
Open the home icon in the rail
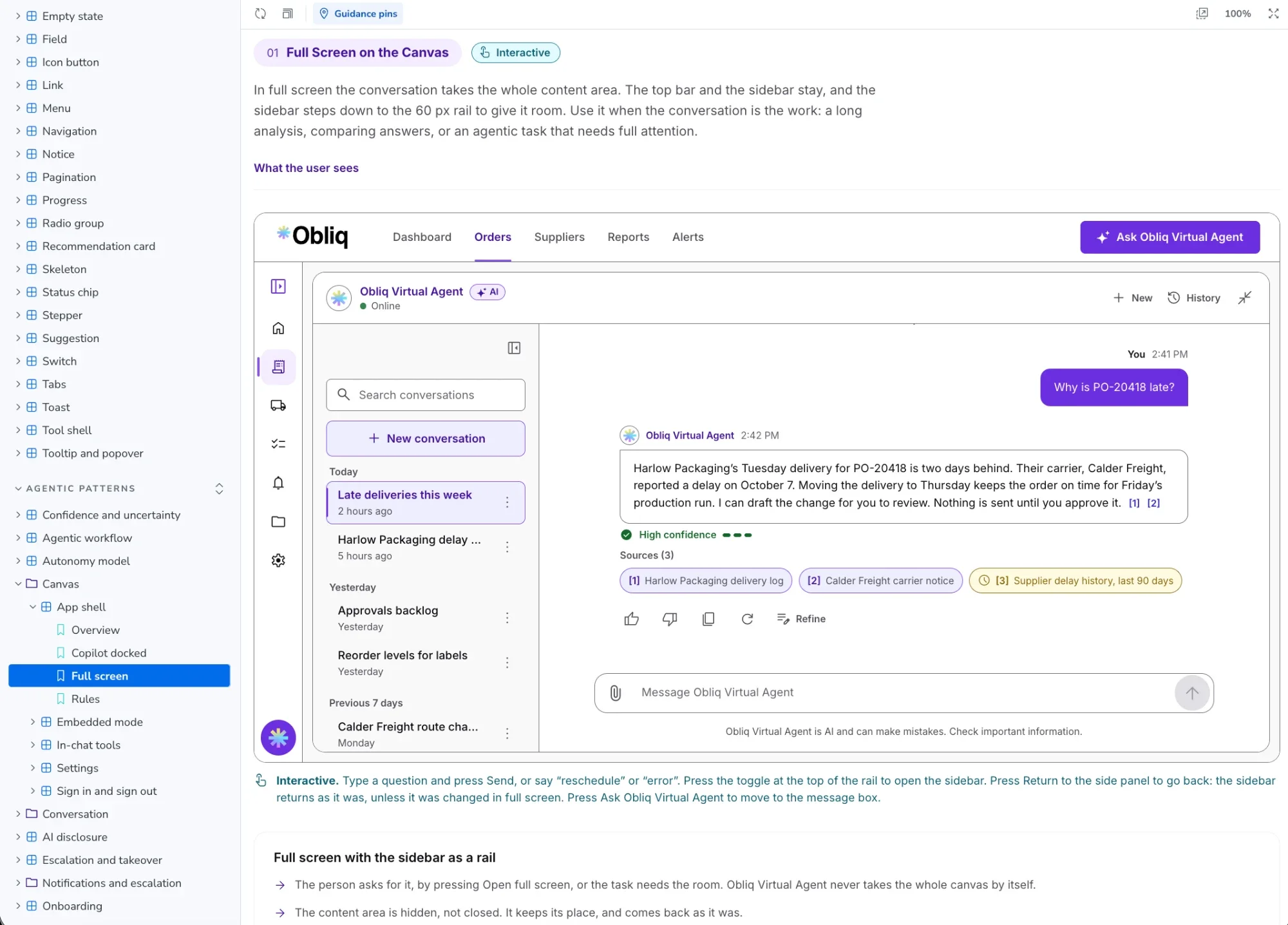pyautogui.click(x=278, y=329)
